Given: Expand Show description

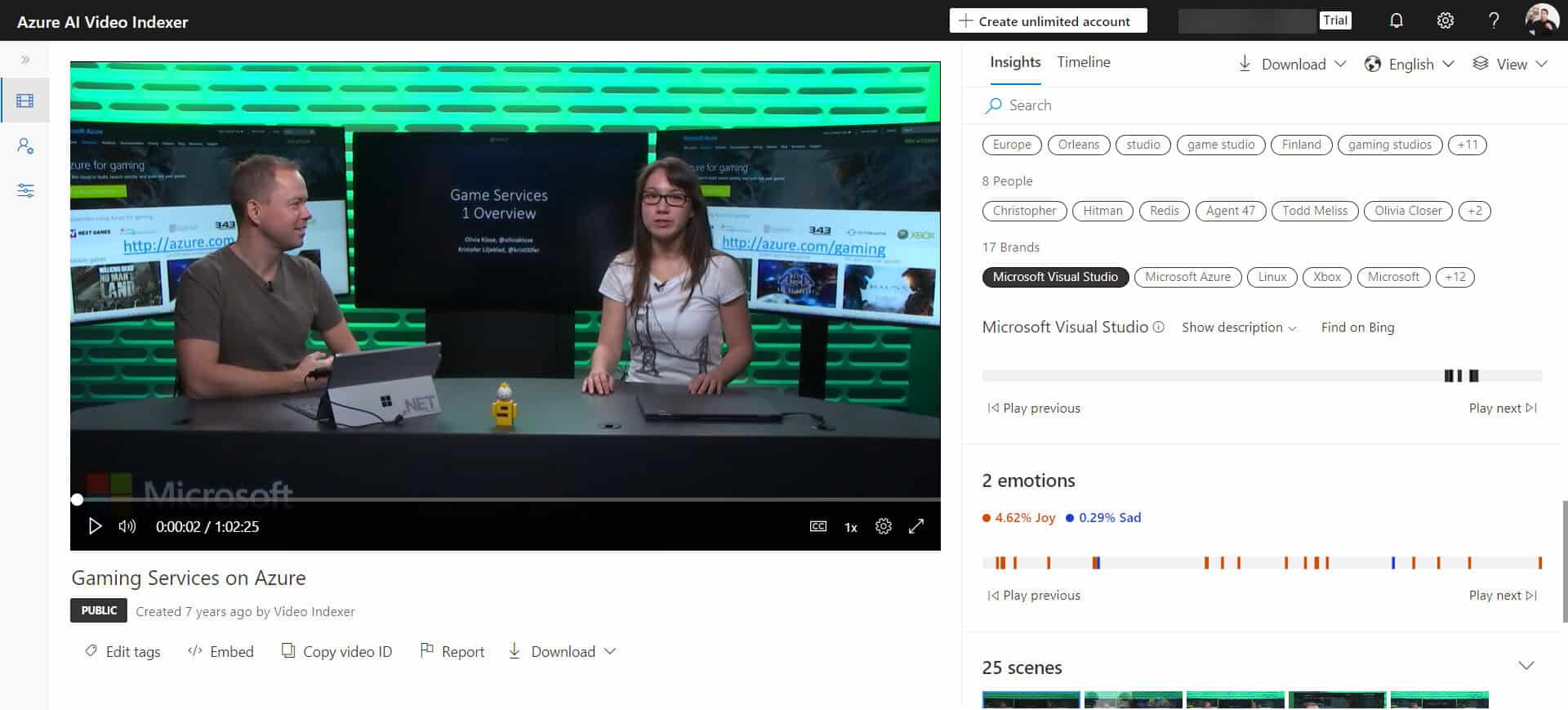Looking at the screenshot, I should (x=1239, y=328).
